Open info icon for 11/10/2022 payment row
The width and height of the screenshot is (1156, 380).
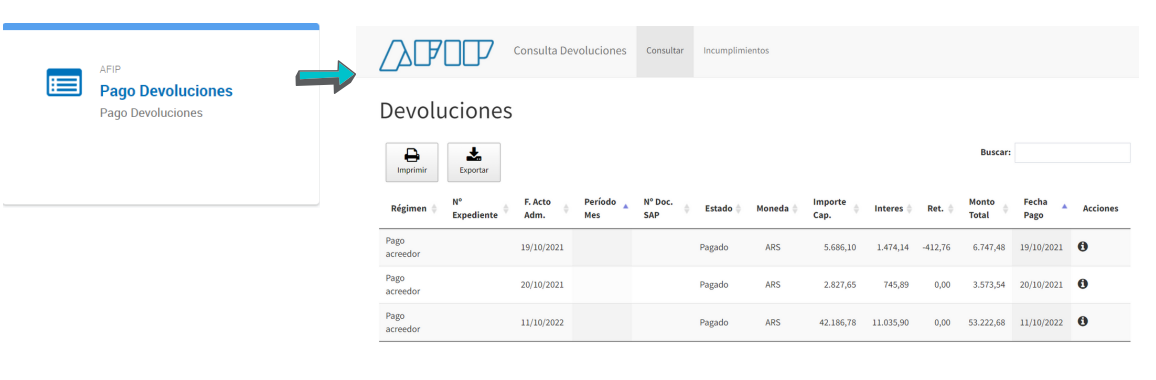pyautogui.click(x=1082, y=321)
